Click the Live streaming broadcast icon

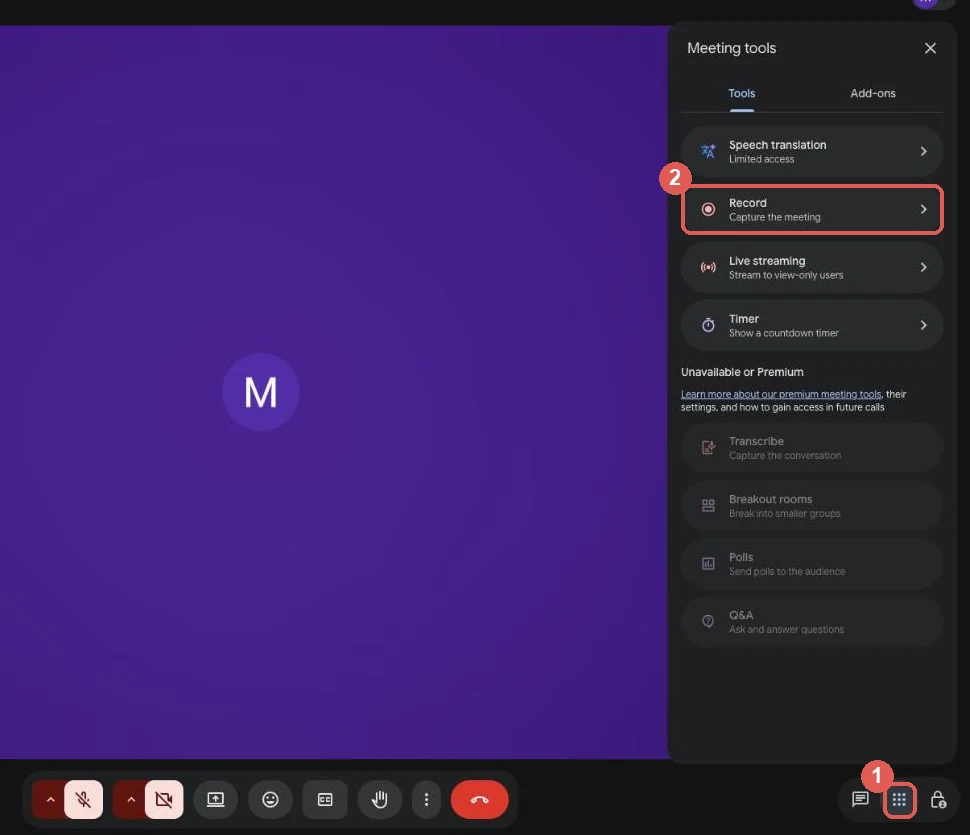tap(708, 267)
